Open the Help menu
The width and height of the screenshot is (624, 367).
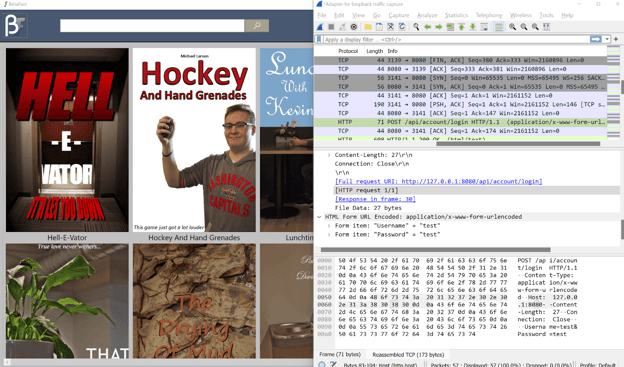tap(567, 16)
